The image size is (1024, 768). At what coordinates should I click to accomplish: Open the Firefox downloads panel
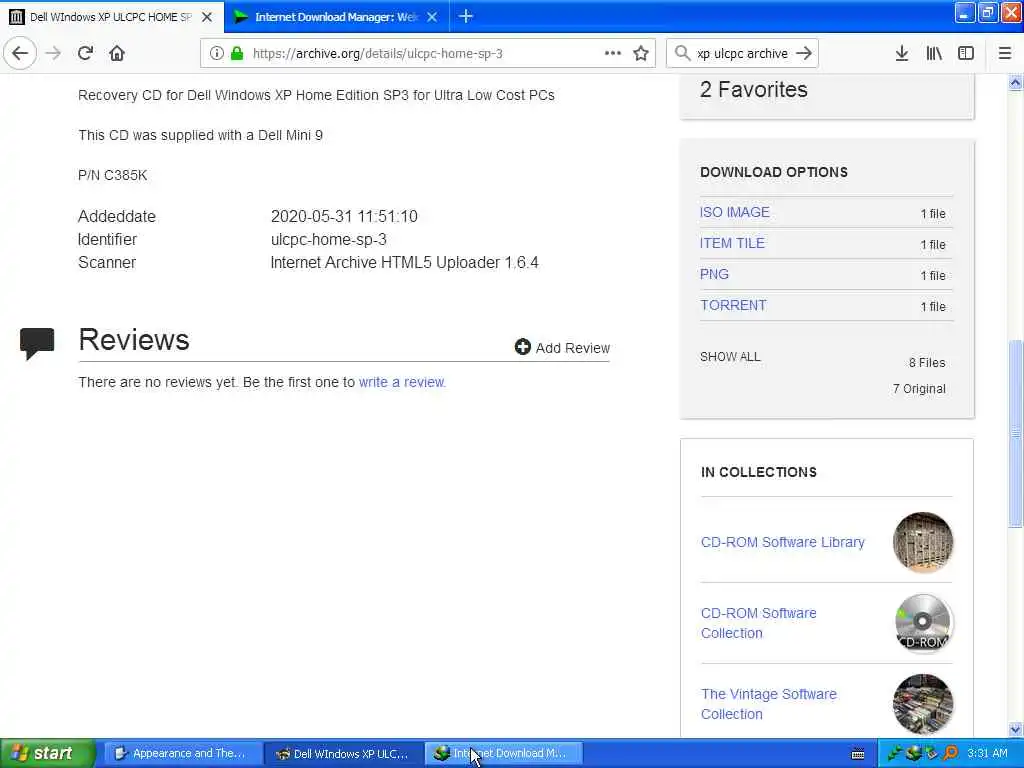[902, 54]
